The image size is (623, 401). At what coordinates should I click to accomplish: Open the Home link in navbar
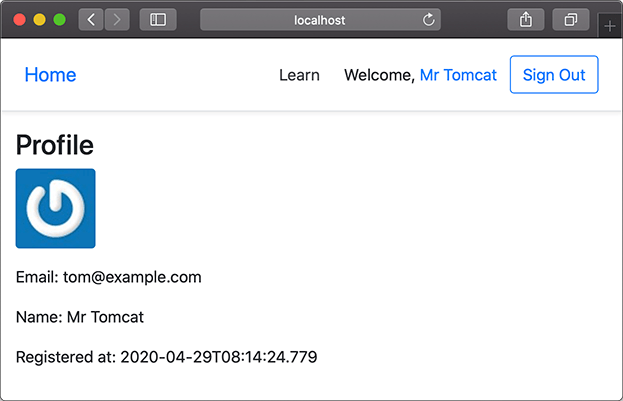tap(50, 75)
